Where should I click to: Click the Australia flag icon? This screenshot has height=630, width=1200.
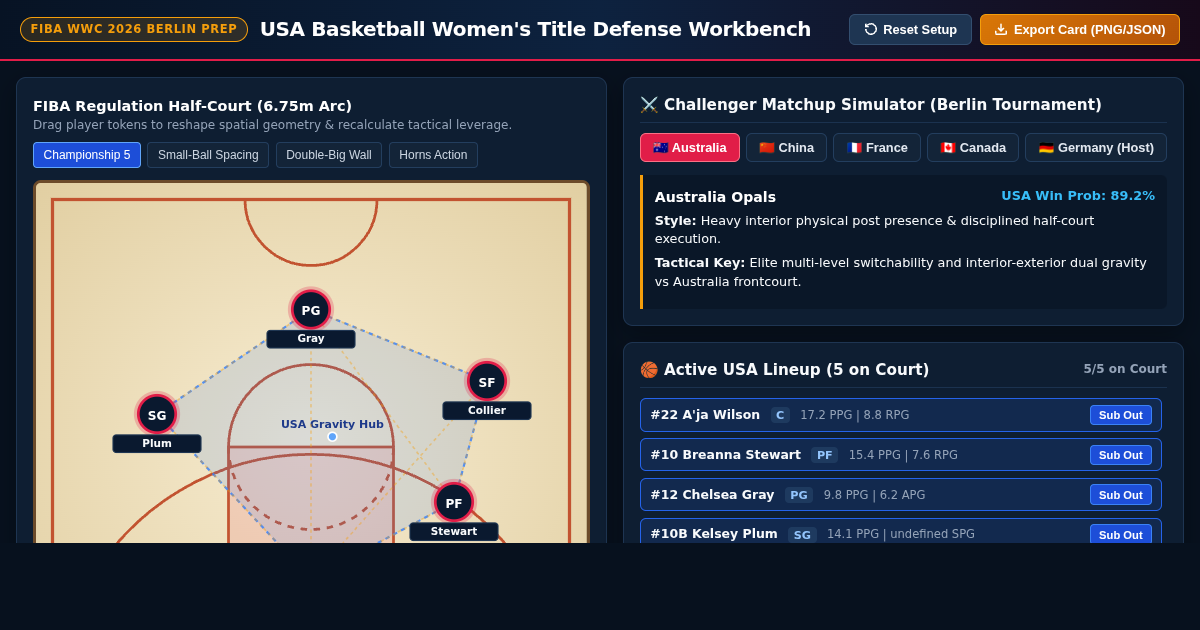point(660,148)
